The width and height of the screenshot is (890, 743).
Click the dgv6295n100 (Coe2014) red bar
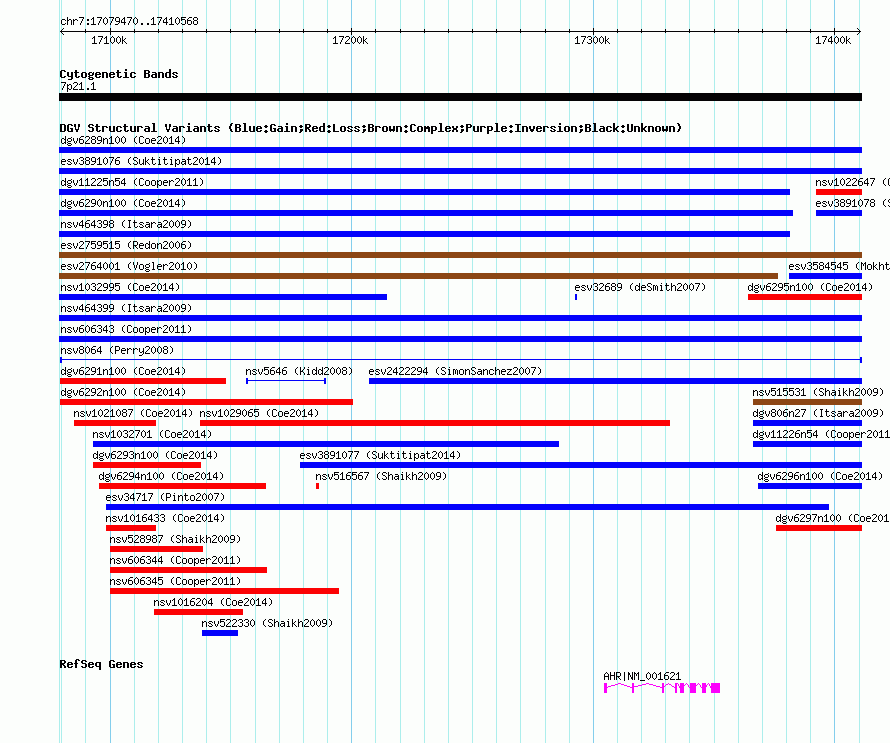point(805,297)
